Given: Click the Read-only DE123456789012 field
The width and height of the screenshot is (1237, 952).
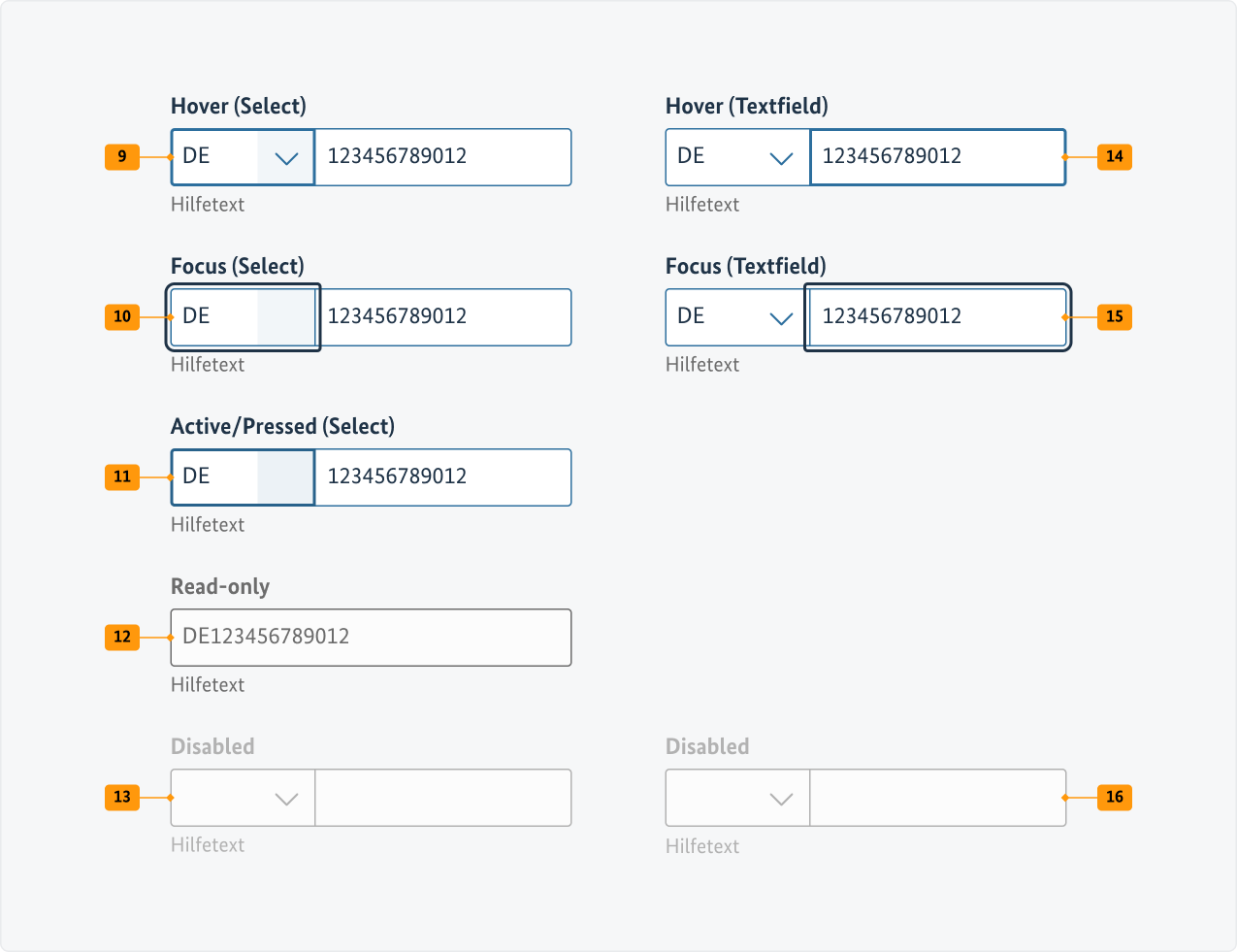Looking at the screenshot, I should pyautogui.click(x=371, y=638).
